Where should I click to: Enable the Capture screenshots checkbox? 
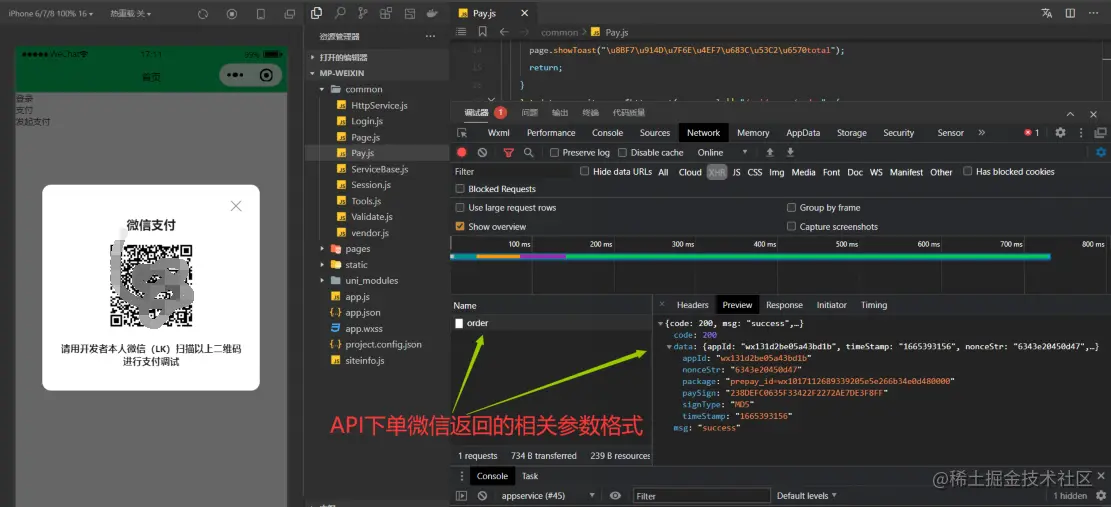[x=791, y=227]
